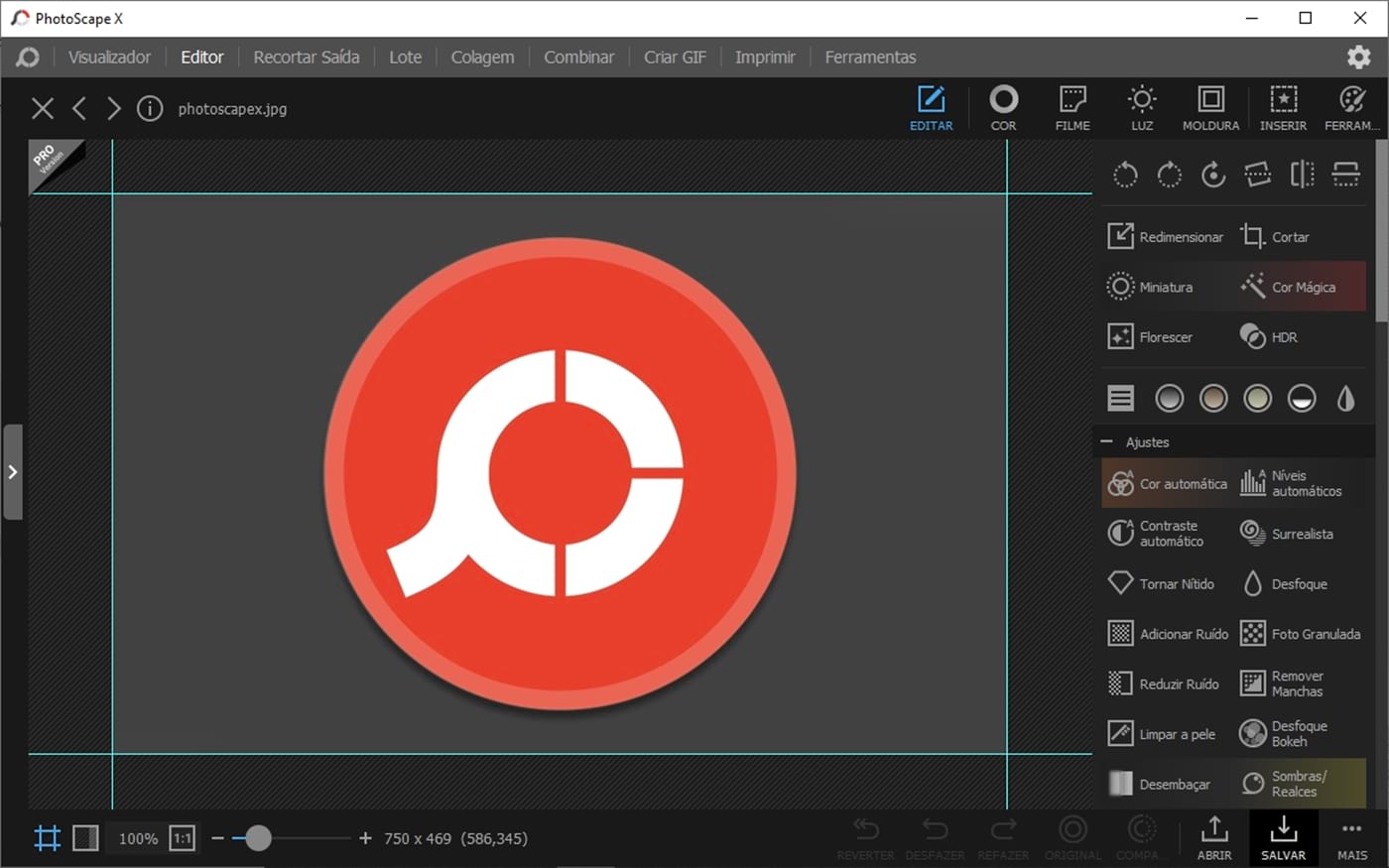Click the SALVAR button
Screen dimensions: 1389x868
pyautogui.click(x=1283, y=838)
